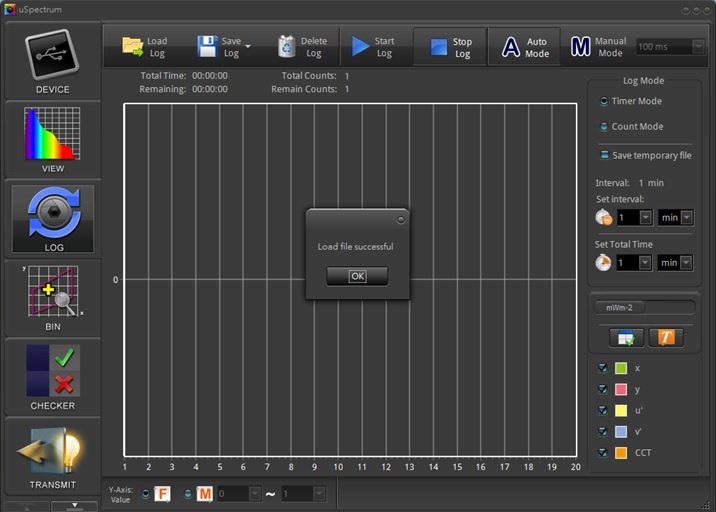The height and width of the screenshot is (512, 716).
Task: Click the Interval 1 min text
Action: 629,183
